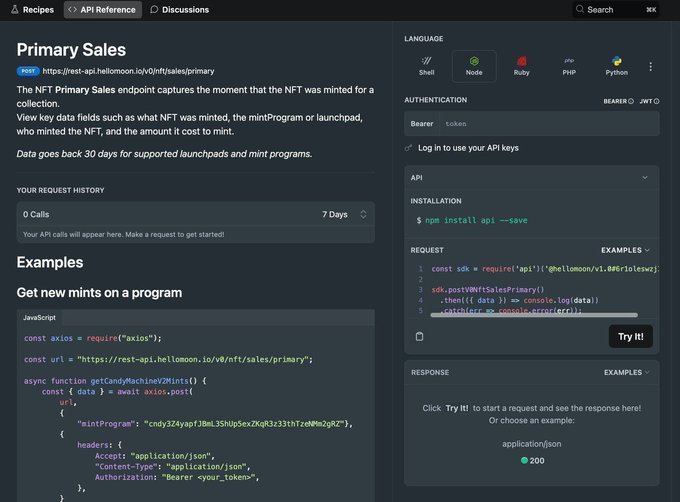This screenshot has width=680, height=502.
Task: Click the JWT info icon
Action: click(657, 101)
